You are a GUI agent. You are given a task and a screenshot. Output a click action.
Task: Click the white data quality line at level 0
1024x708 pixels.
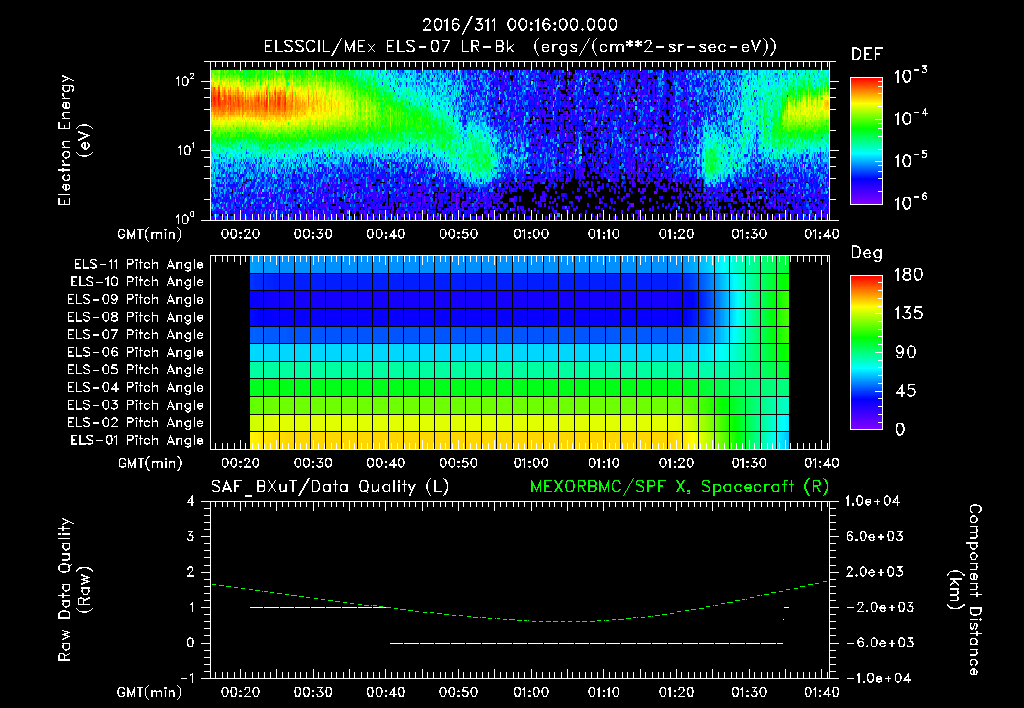pyautogui.click(x=586, y=643)
